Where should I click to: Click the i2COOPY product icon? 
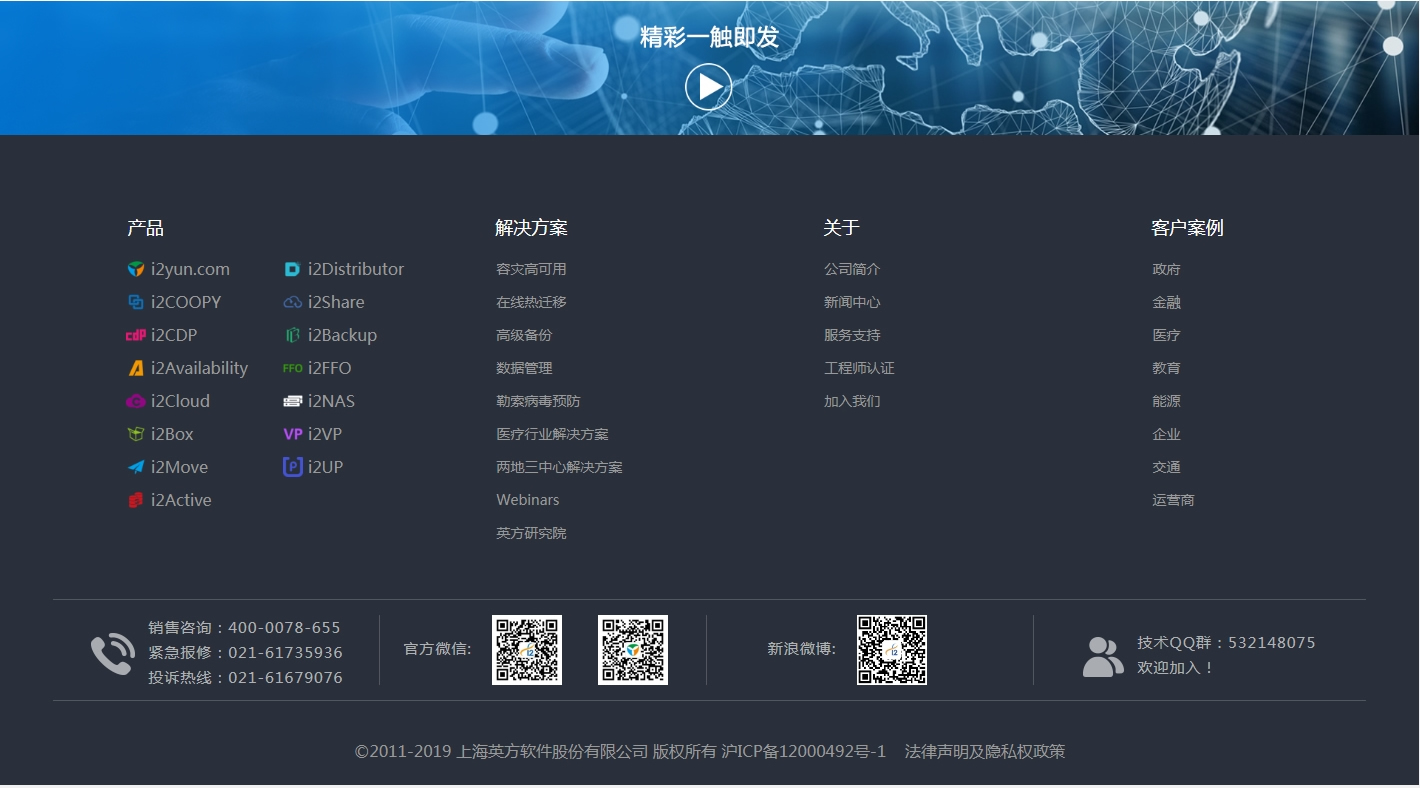(x=136, y=302)
